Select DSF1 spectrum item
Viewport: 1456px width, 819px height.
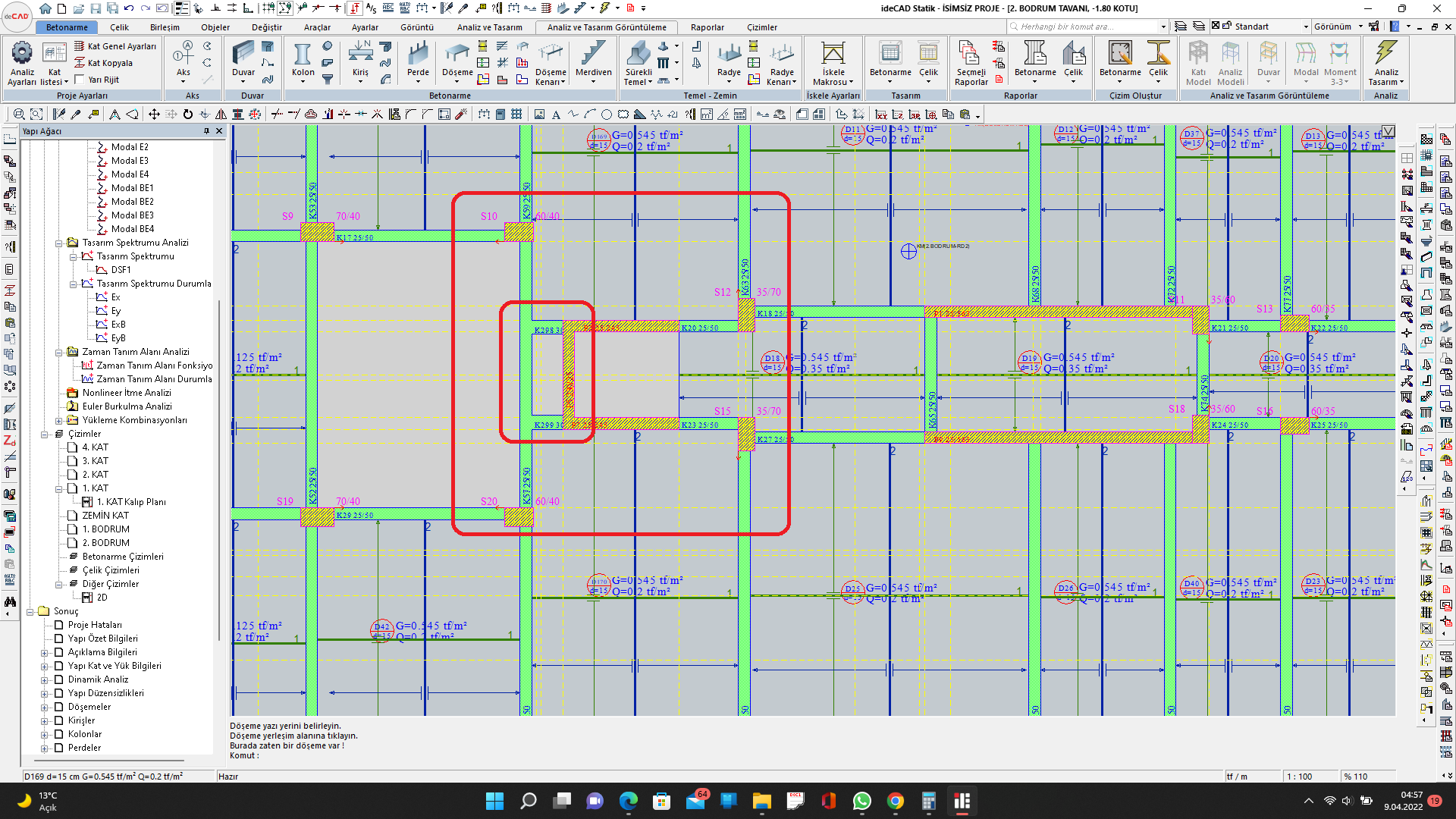[x=121, y=270]
